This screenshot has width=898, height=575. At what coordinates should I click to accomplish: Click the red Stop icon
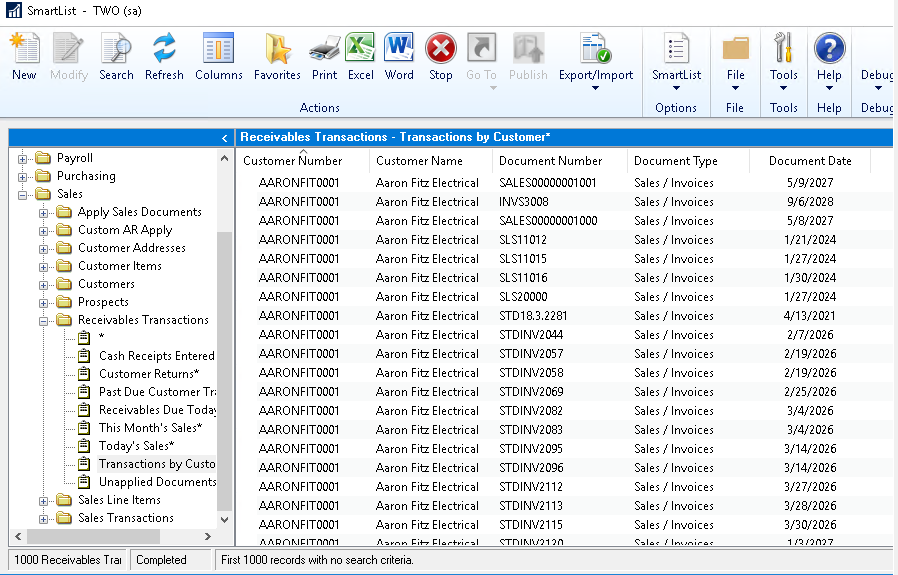click(440, 48)
